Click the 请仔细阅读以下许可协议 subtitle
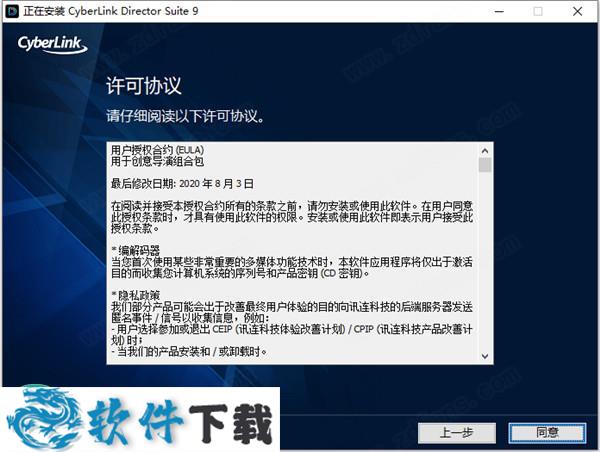The width and height of the screenshot is (600, 452). click(x=186, y=116)
